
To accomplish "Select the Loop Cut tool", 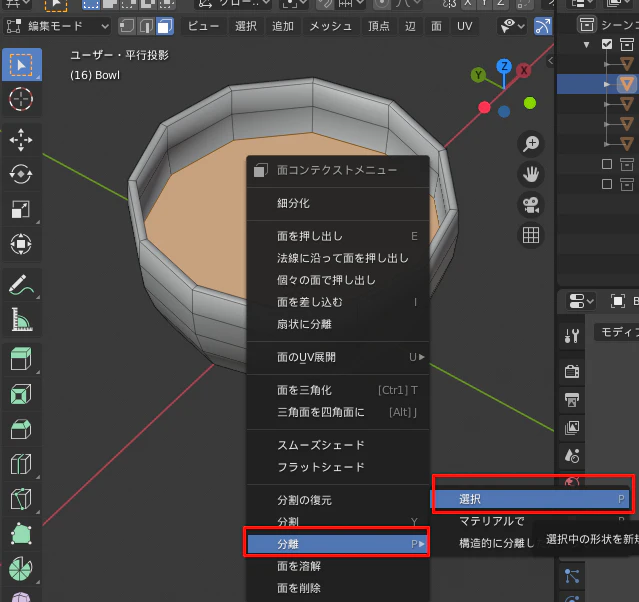I will pyautogui.click(x=21, y=464).
